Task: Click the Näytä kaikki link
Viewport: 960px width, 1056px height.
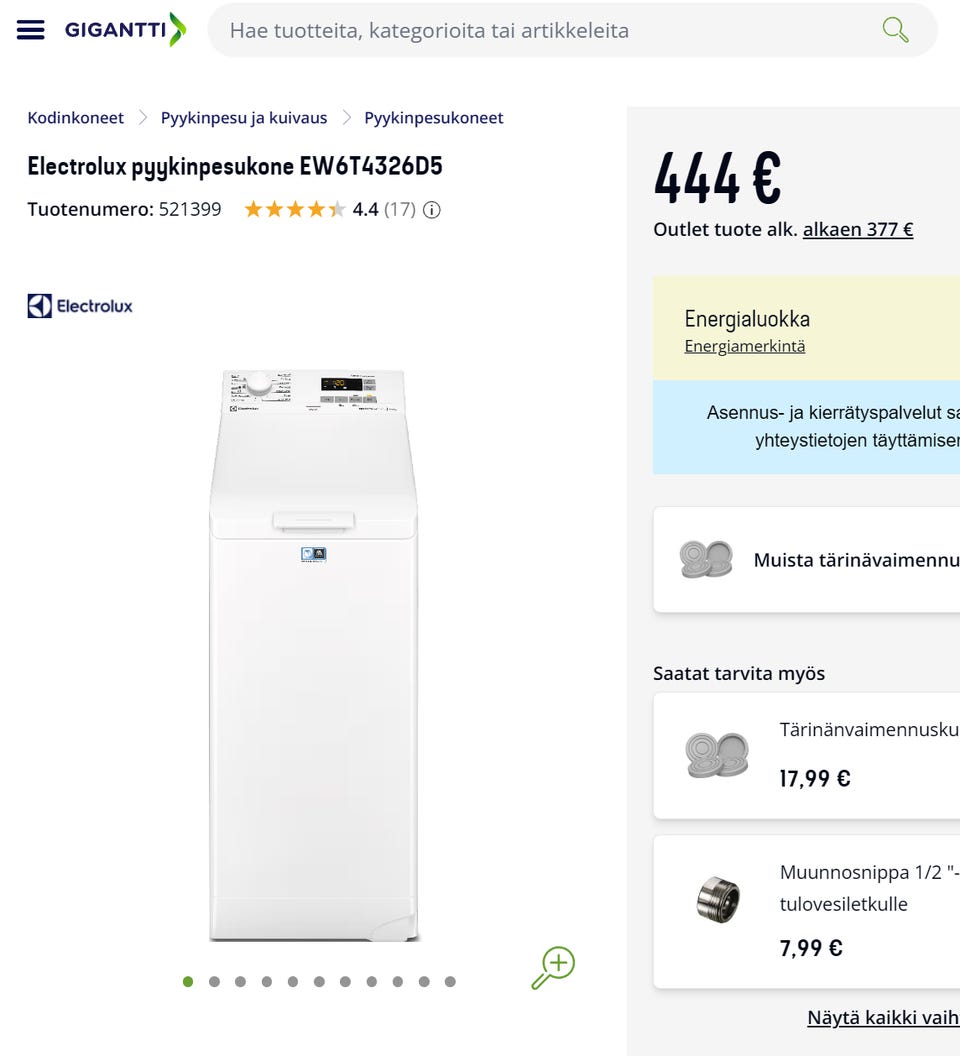Action: coord(882,1017)
